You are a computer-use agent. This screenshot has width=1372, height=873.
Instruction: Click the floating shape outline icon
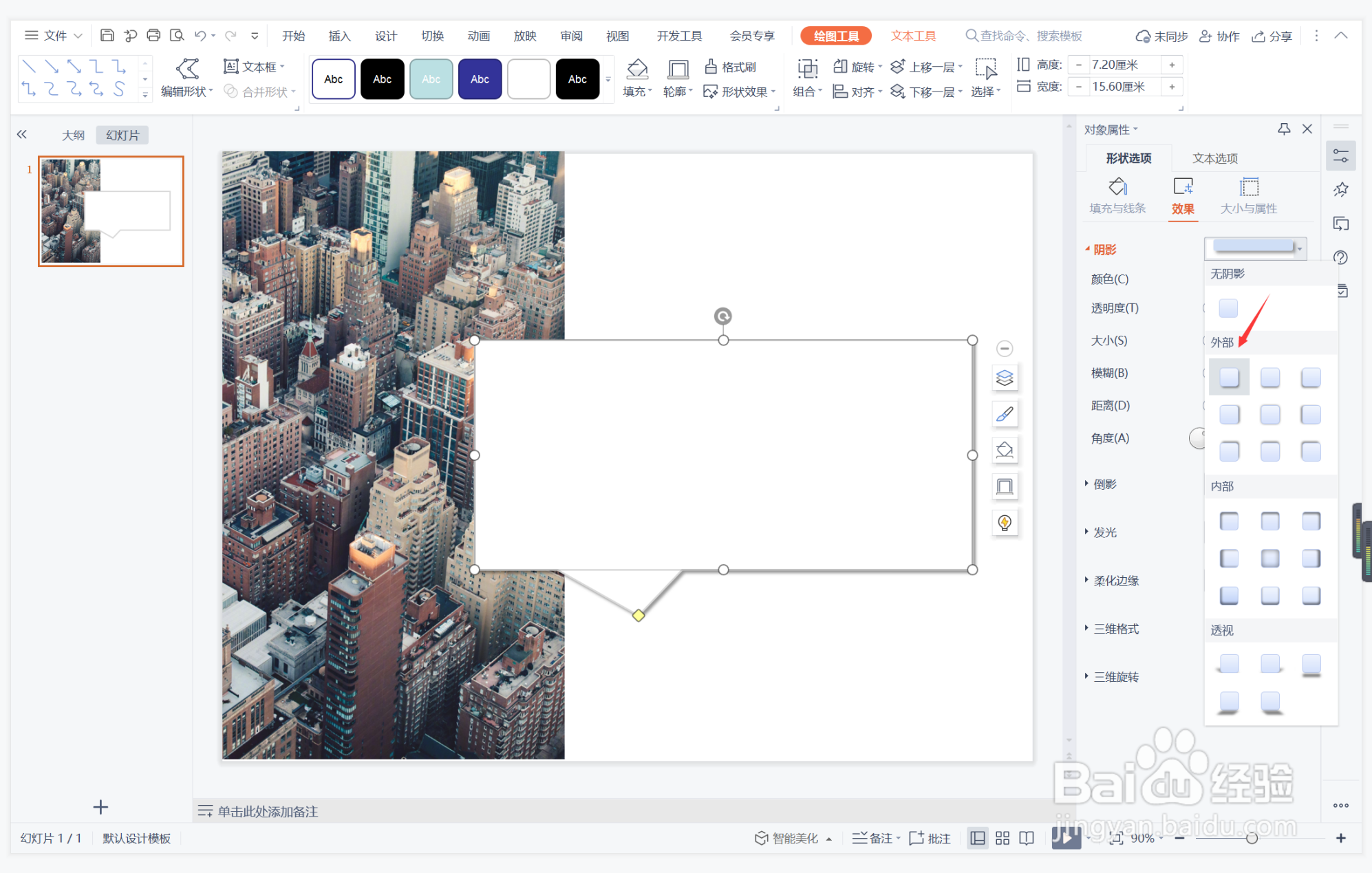pyautogui.click(x=1005, y=486)
